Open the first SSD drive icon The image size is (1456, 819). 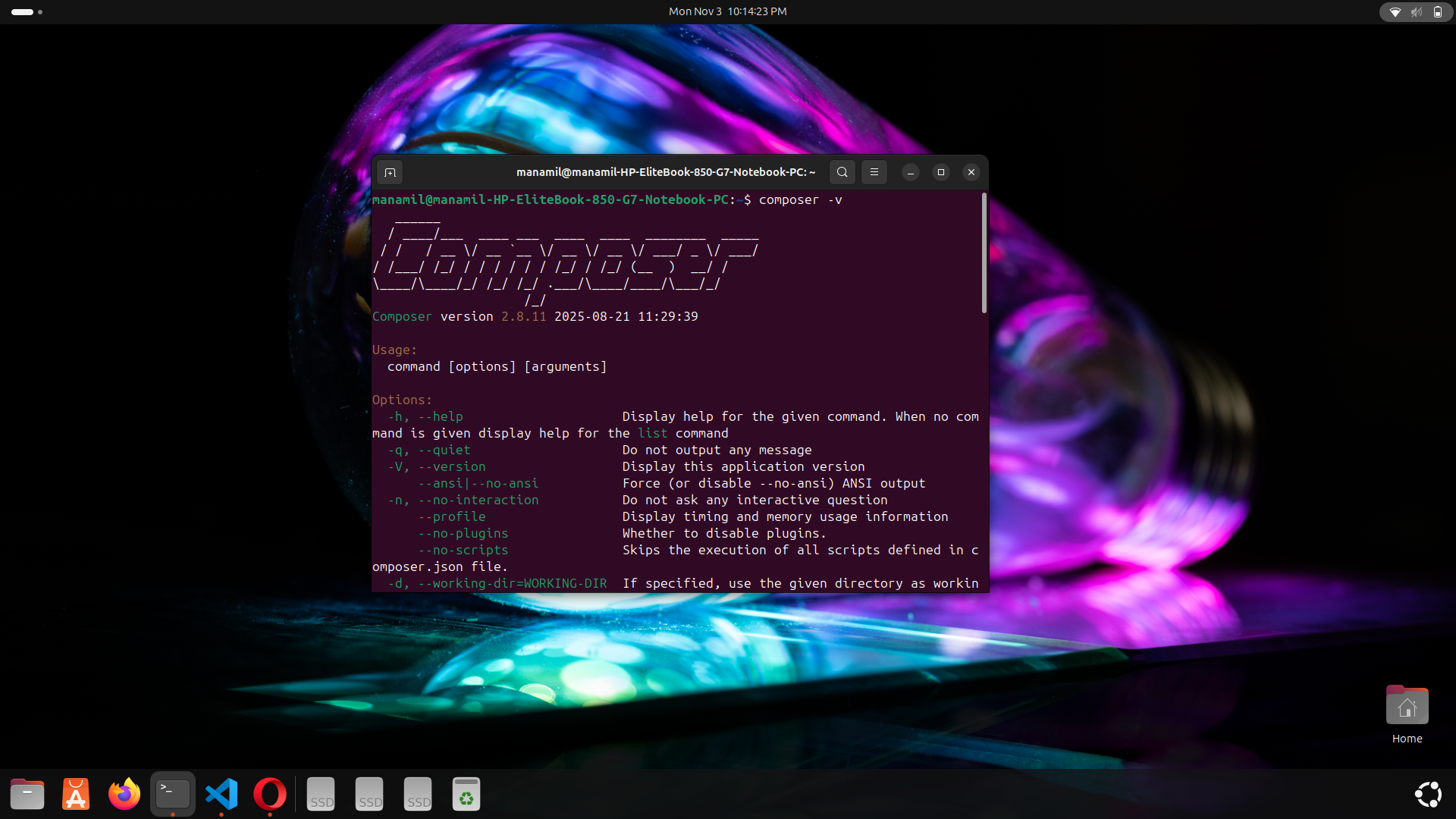click(321, 794)
